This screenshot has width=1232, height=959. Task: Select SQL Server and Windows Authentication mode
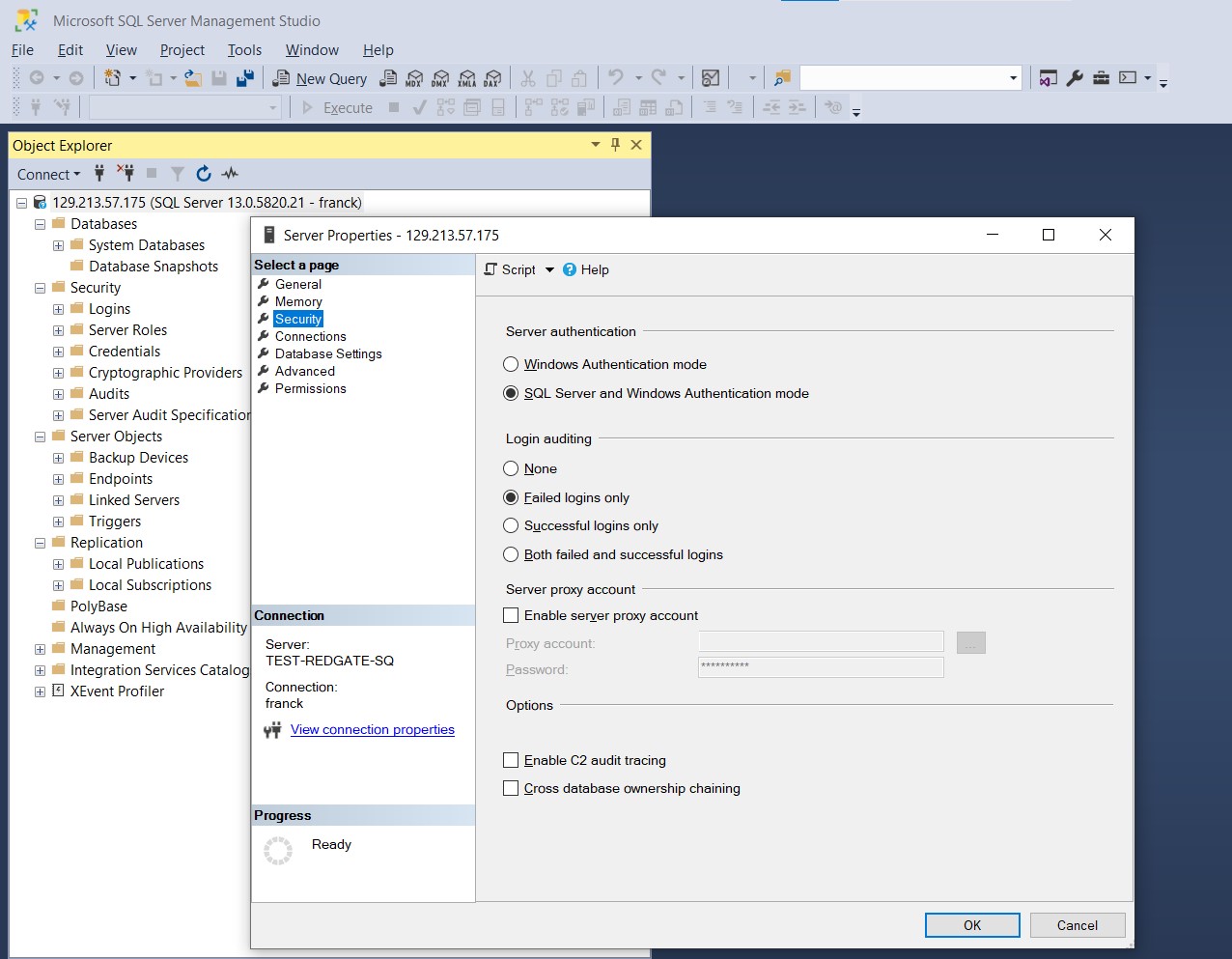pyautogui.click(x=511, y=393)
